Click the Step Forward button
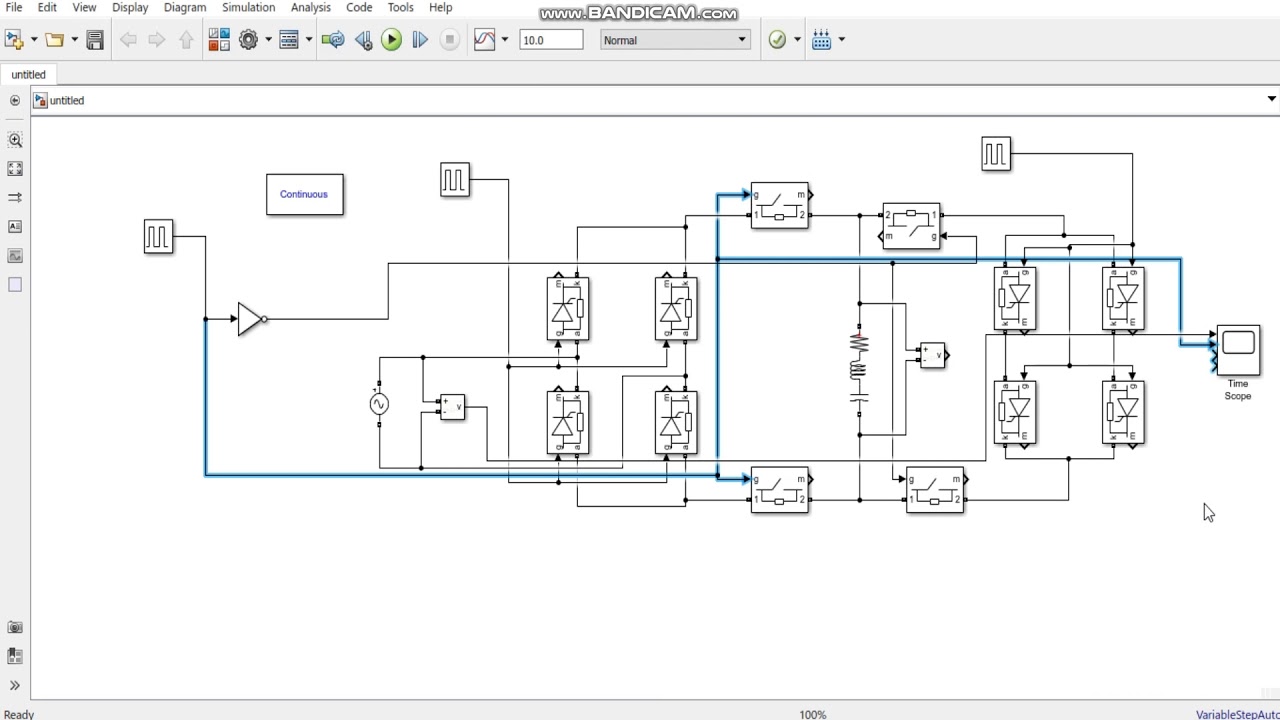Screen dimensions: 1280x720 [420, 40]
